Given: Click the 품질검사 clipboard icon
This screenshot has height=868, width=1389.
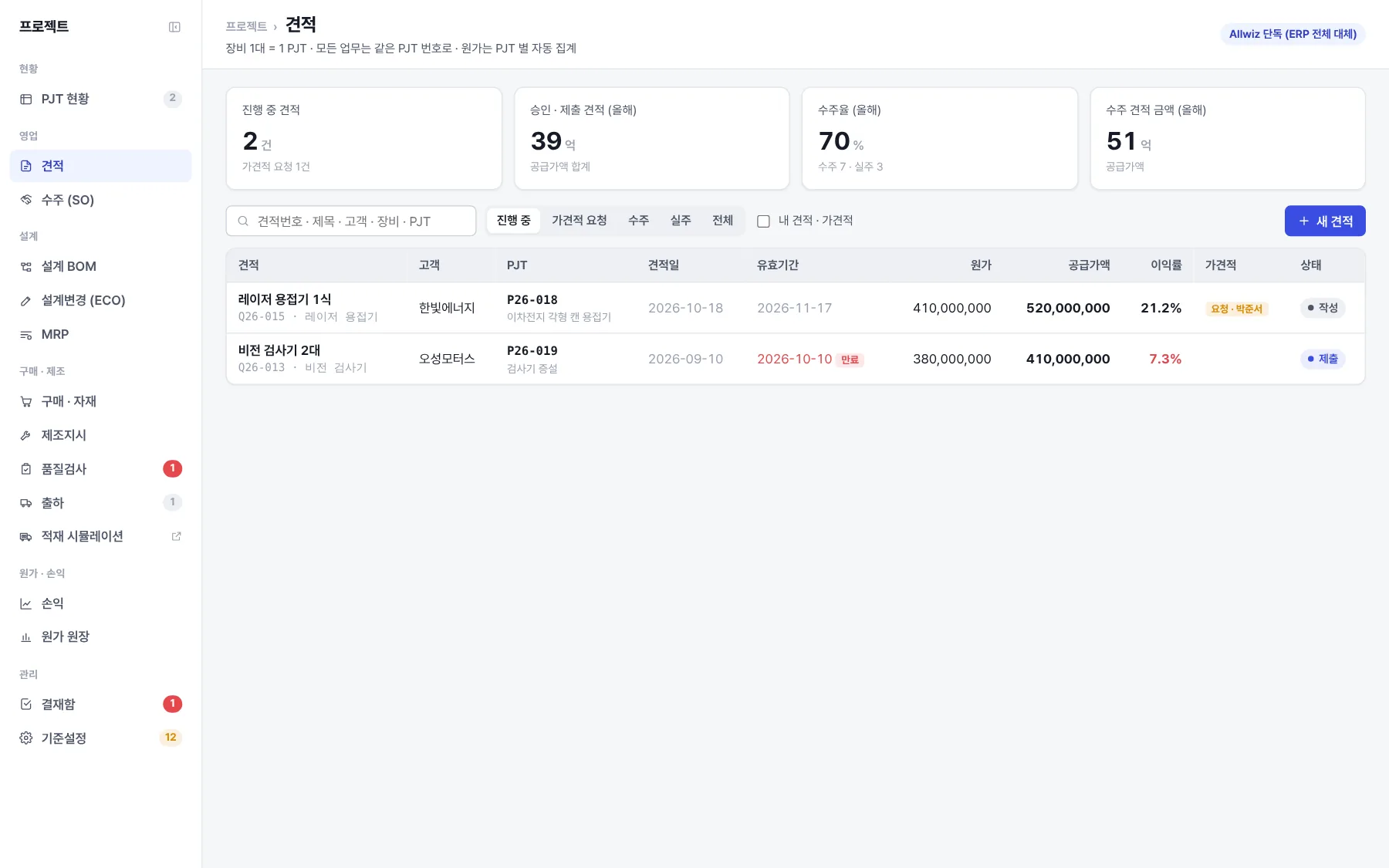Looking at the screenshot, I should [x=25, y=469].
